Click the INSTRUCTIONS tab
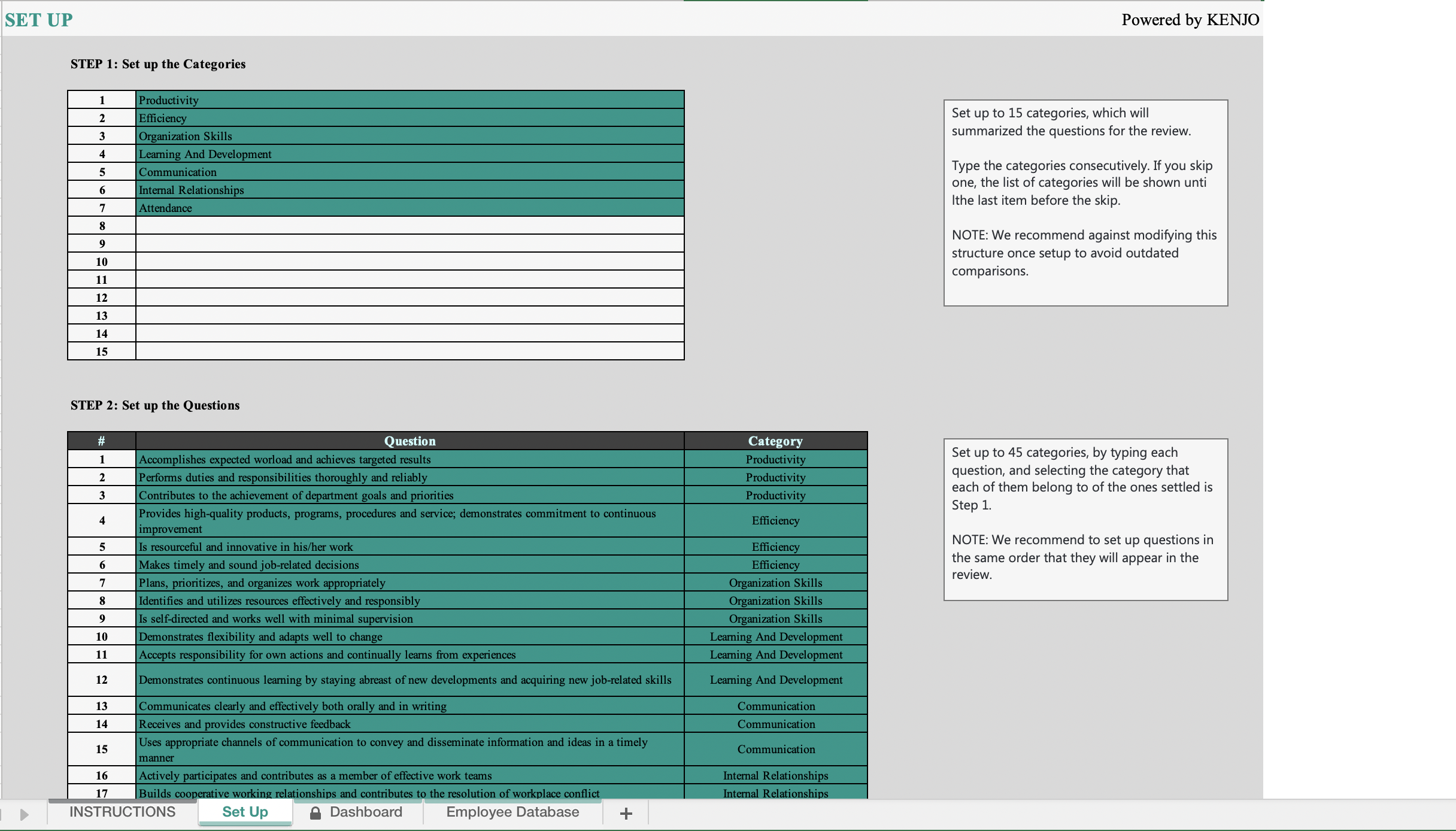The height and width of the screenshot is (831, 1456). (122, 811)
